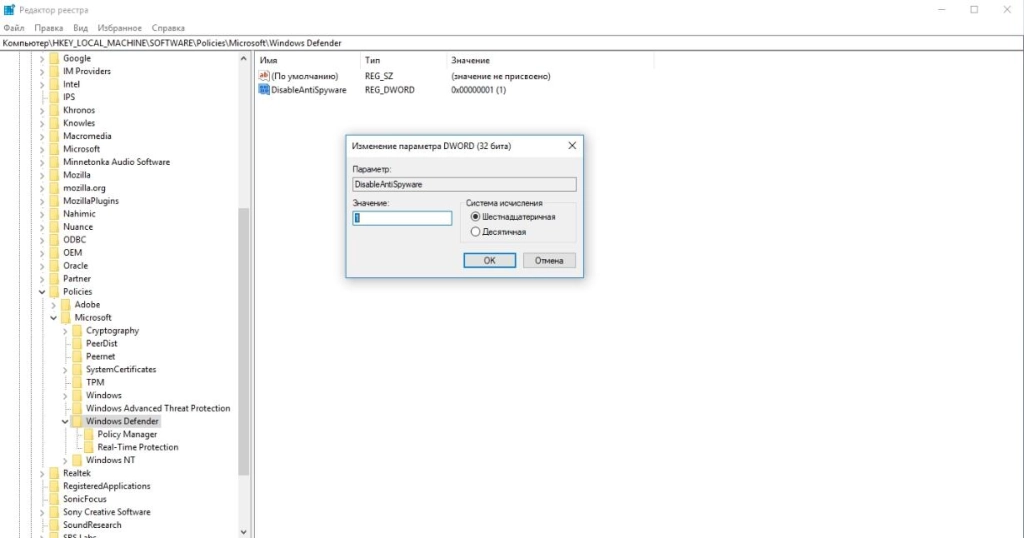Expand the Windows NT tree node
Screen dimensions: 1024x538
(65, 460)
